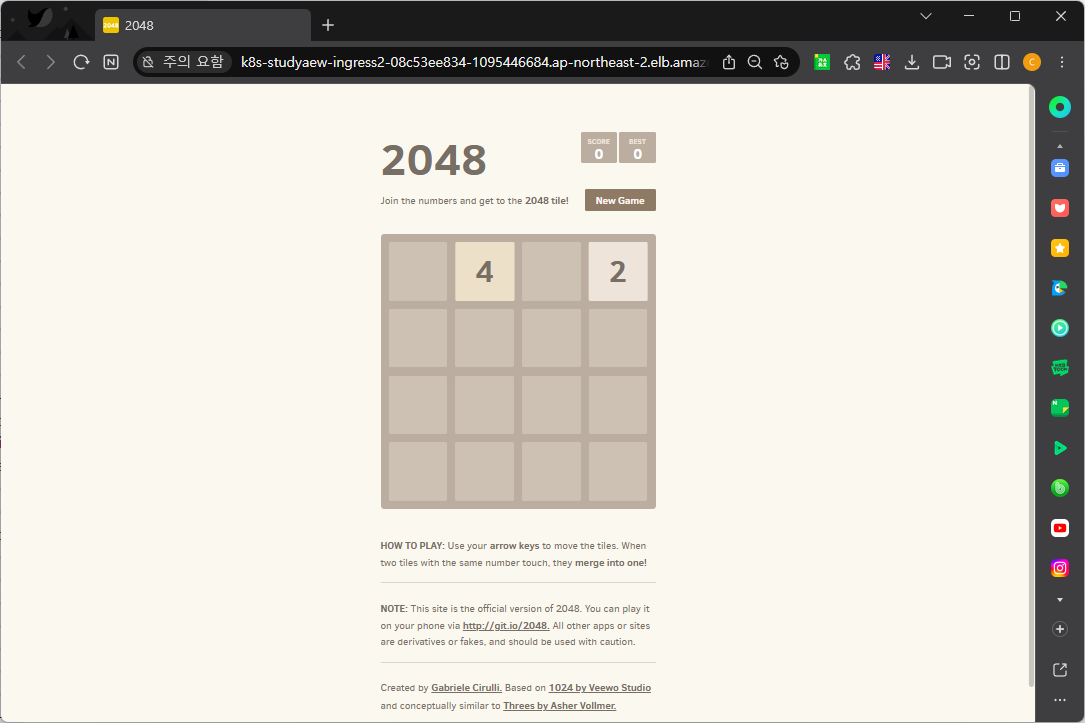This screenshot has height=723, width=1085.
Task: Click the 4 tile on the board
Action: pyautogui.click(x=484, y=271)
